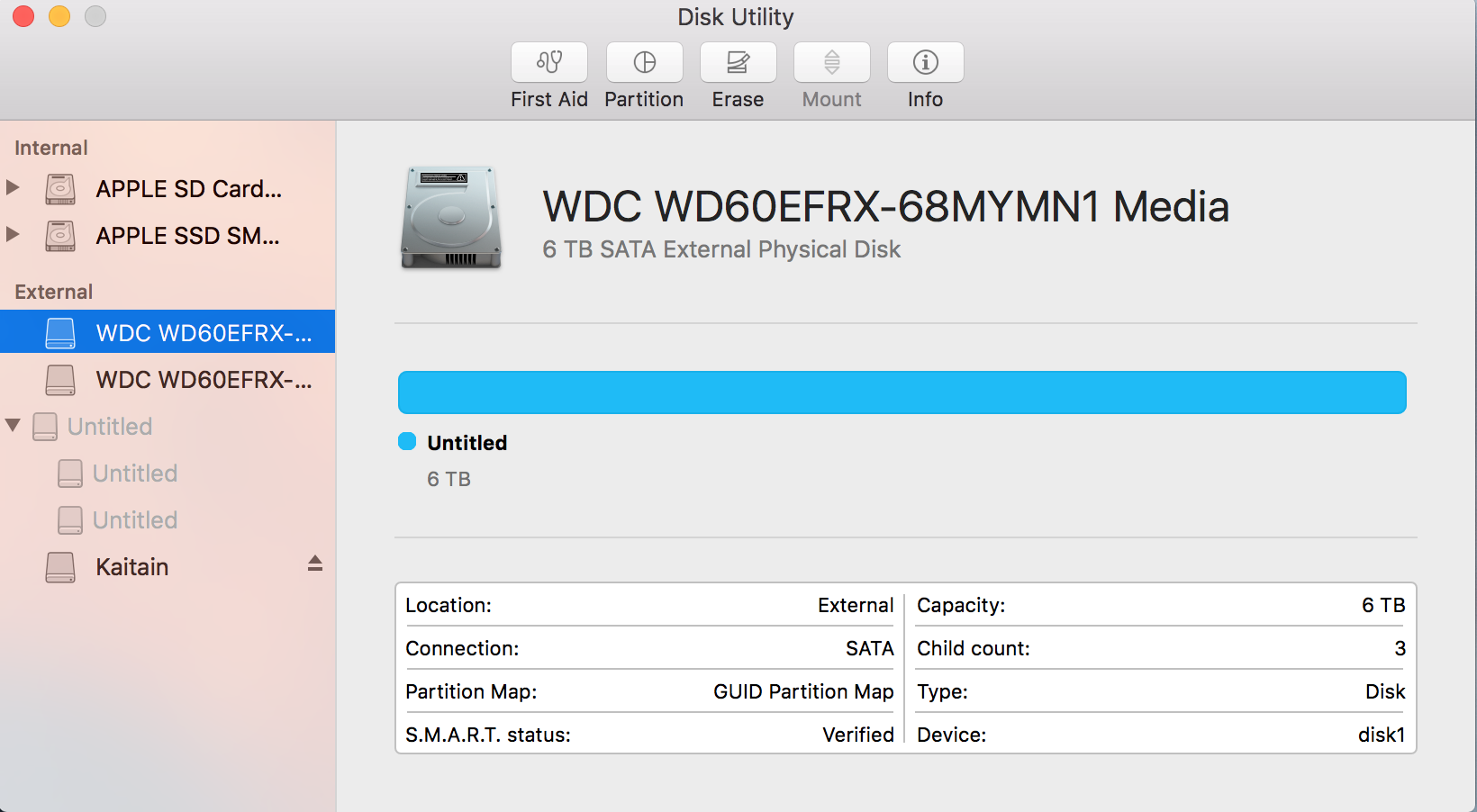Run First Aid on the selected disk
Screen dimensions: 1477x812
tap(549, 62)
